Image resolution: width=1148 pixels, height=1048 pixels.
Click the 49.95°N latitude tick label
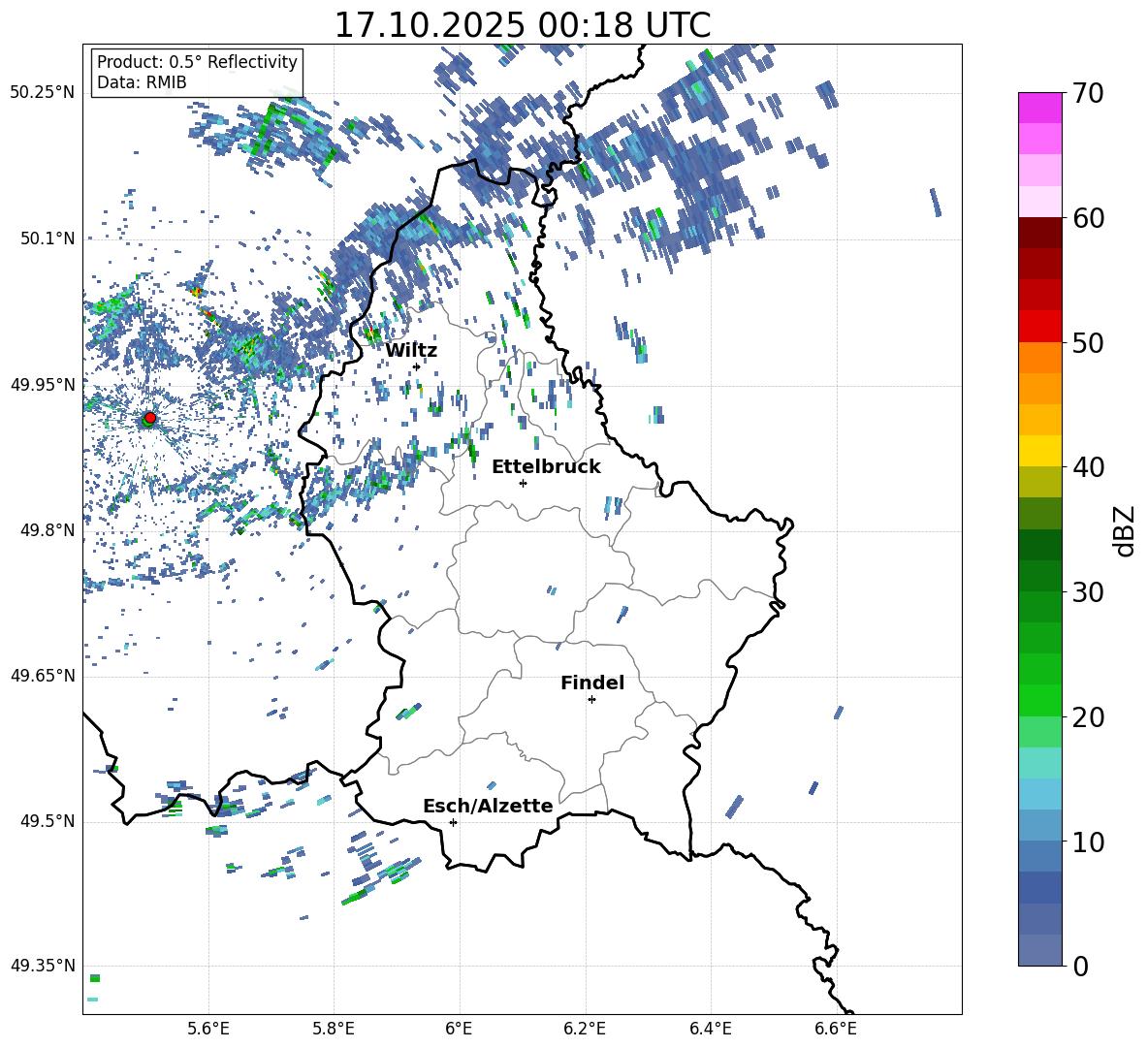[43, 385]
